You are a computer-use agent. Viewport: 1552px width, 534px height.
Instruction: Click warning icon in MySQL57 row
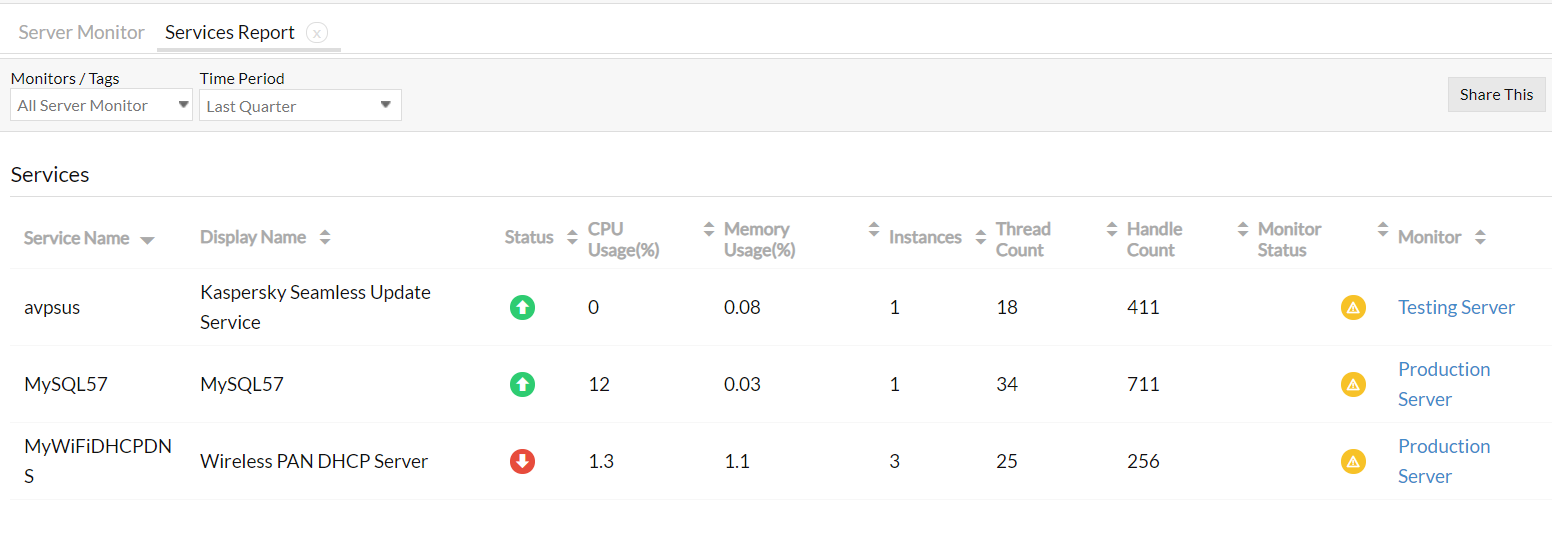(1353, 384)
